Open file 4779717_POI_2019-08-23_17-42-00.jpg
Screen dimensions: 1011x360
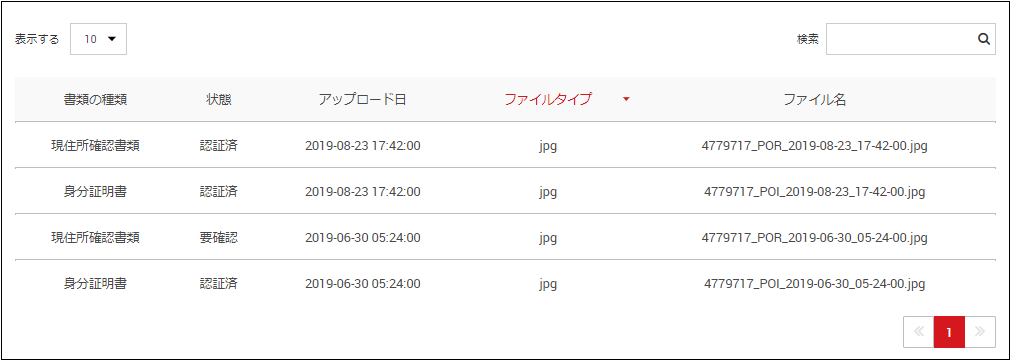814,192
